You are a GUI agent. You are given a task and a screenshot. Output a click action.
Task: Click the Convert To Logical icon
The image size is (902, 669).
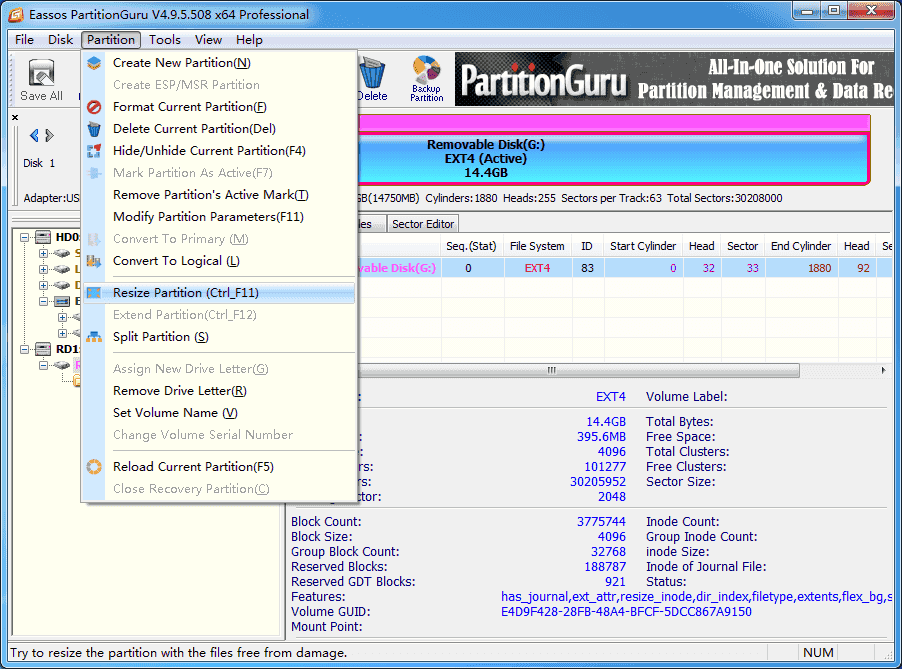(93, 261)
